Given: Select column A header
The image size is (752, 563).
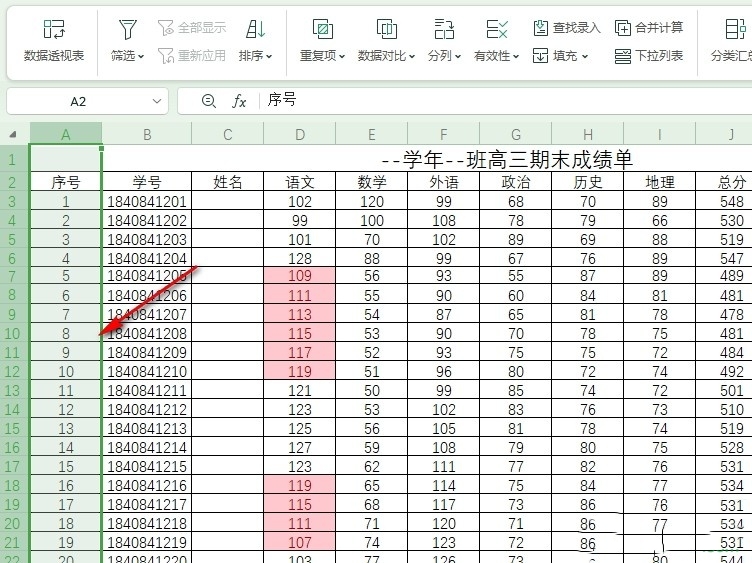Looking at the screenshot, I should tap(66, 134).
